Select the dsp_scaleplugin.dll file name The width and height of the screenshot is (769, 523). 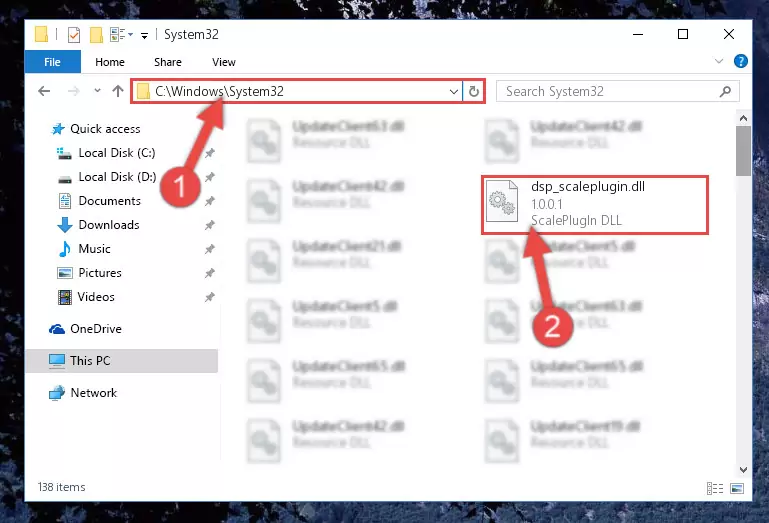pyautogui.click(x=588, y=187)
